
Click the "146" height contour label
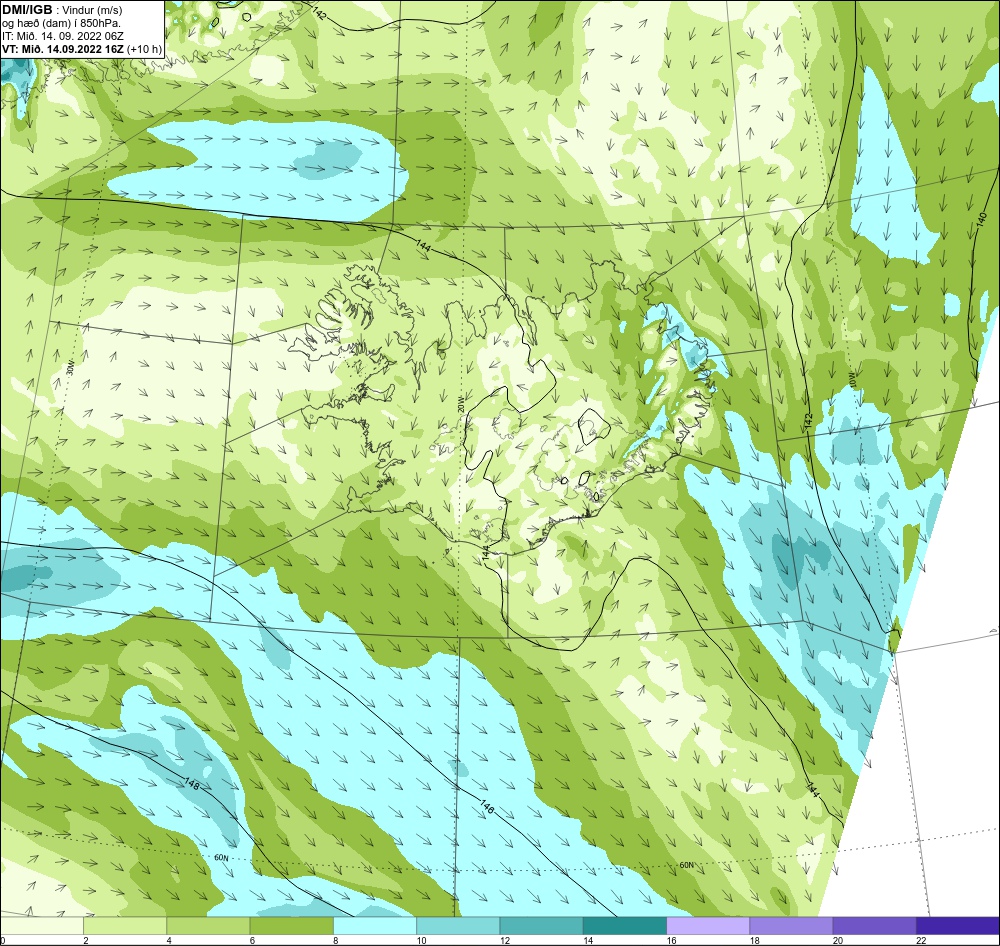pyautogui.click(x=487, y=808)
